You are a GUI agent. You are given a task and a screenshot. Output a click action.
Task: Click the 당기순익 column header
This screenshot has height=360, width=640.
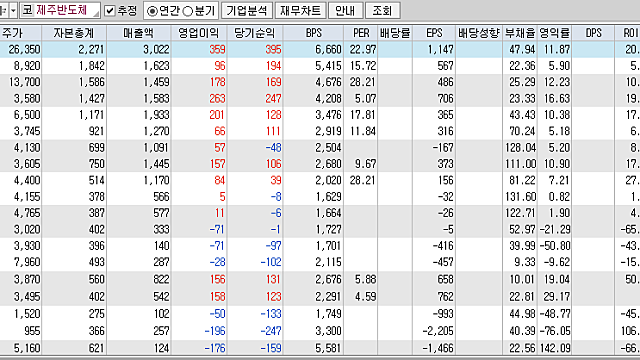coord(255,33)
